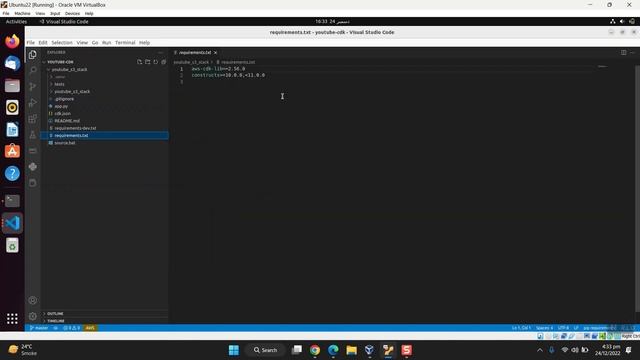This screenshot has width=640, height=360.
Task: Click errors and warnings count in status bar
Action: 71,328
